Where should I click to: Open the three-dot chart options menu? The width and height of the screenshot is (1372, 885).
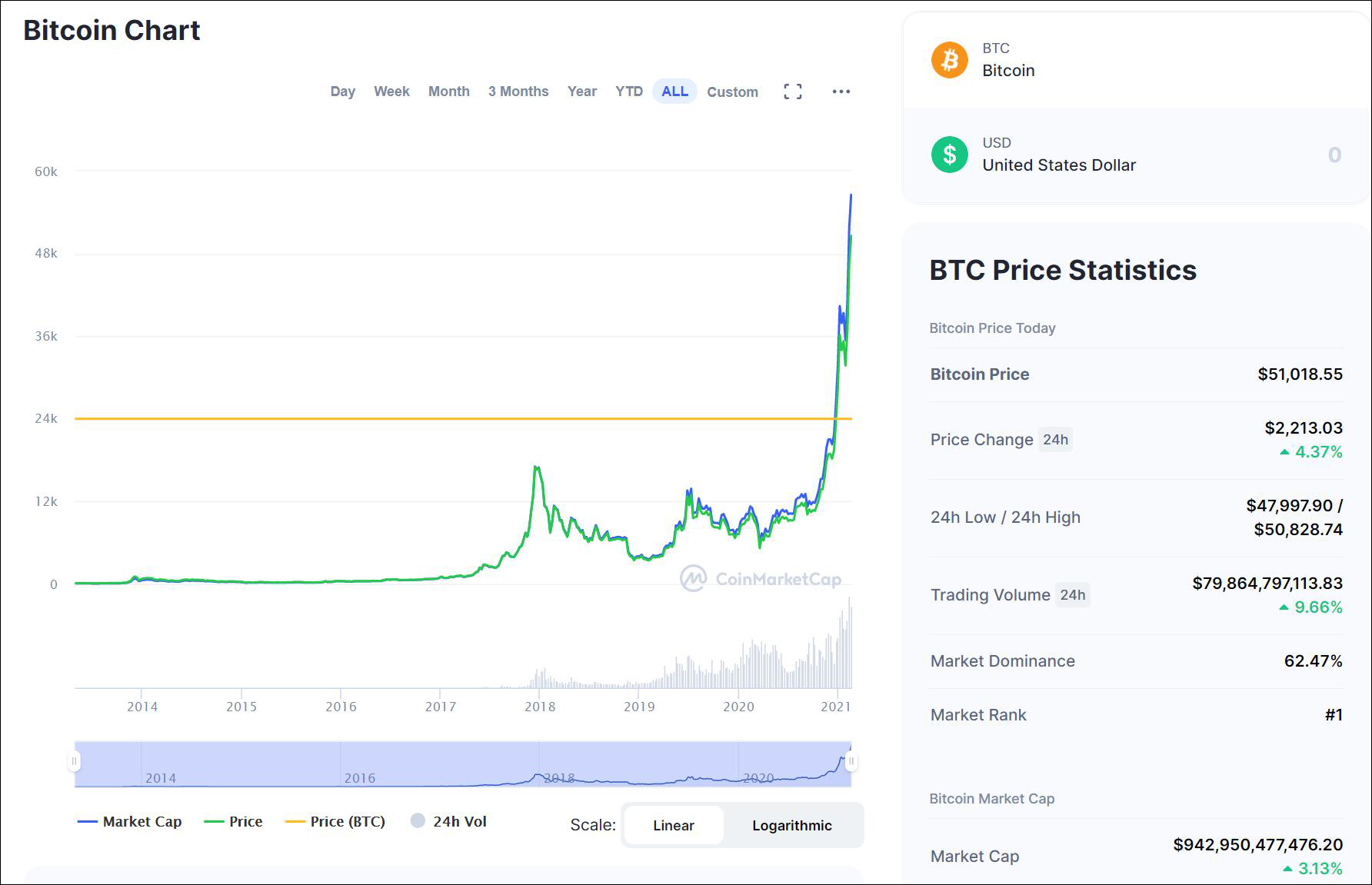841,91
